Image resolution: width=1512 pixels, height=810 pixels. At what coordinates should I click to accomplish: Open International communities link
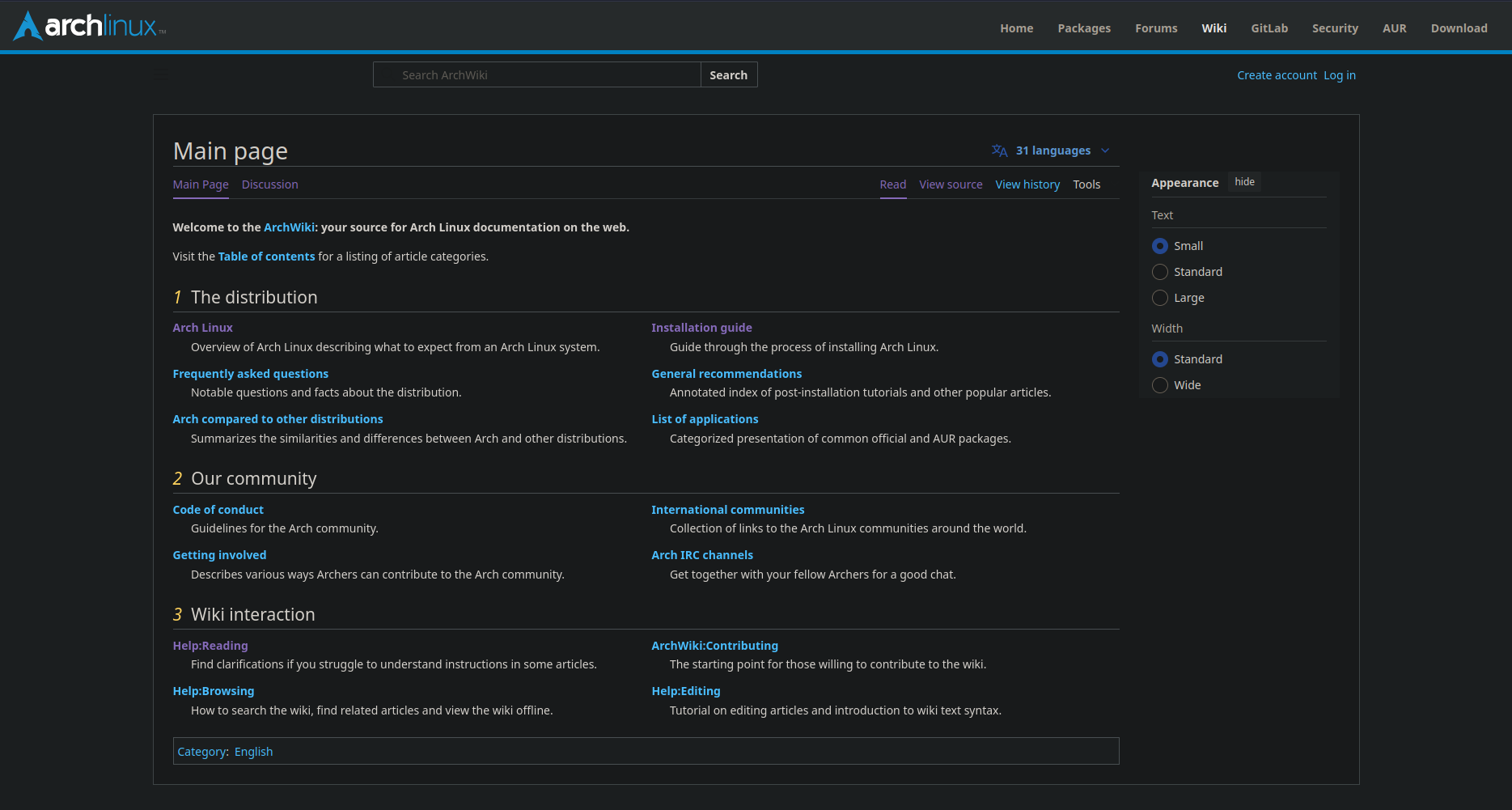[x=727, y=510]
